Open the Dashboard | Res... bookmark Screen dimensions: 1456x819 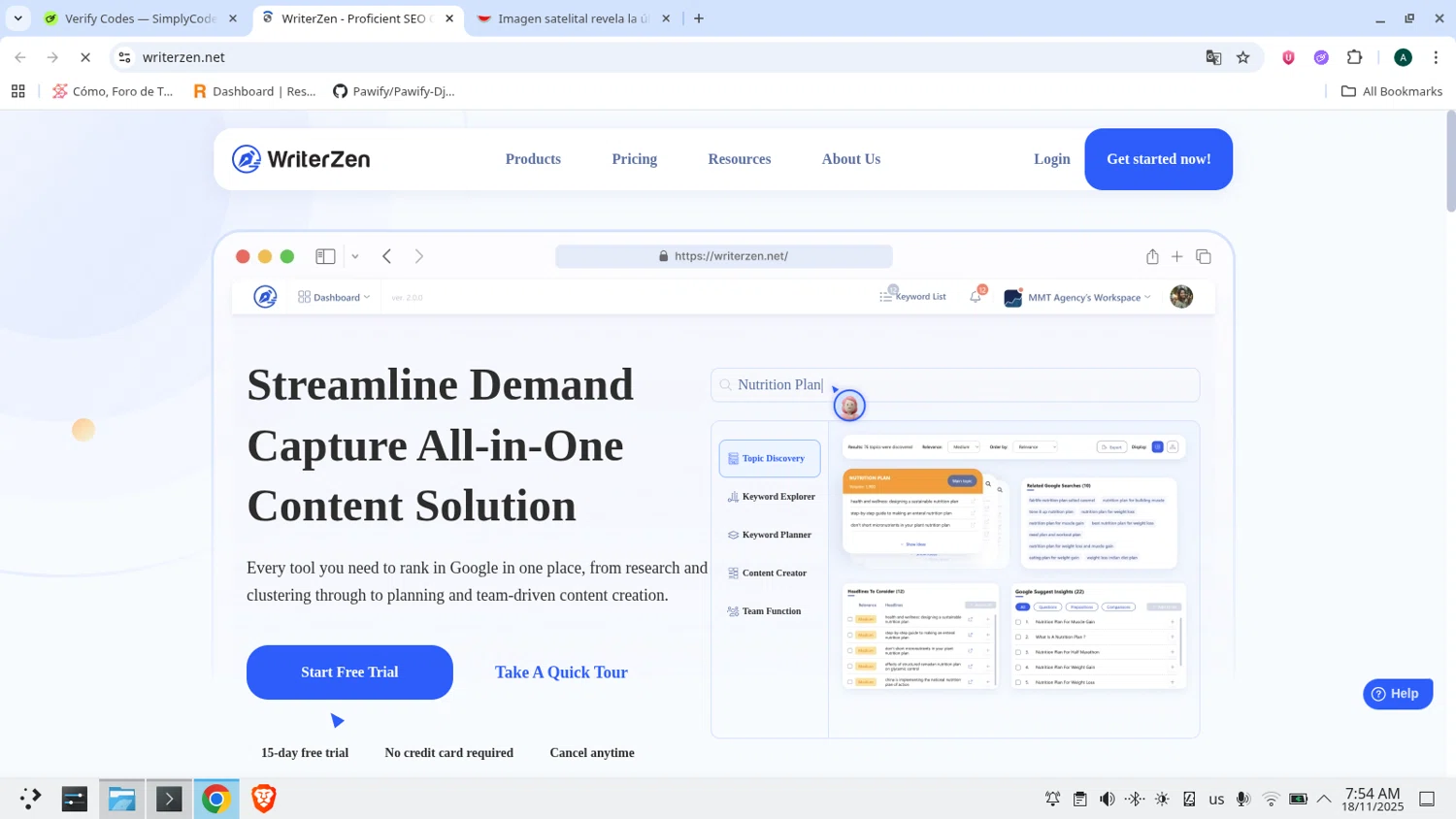coord(254,91)
